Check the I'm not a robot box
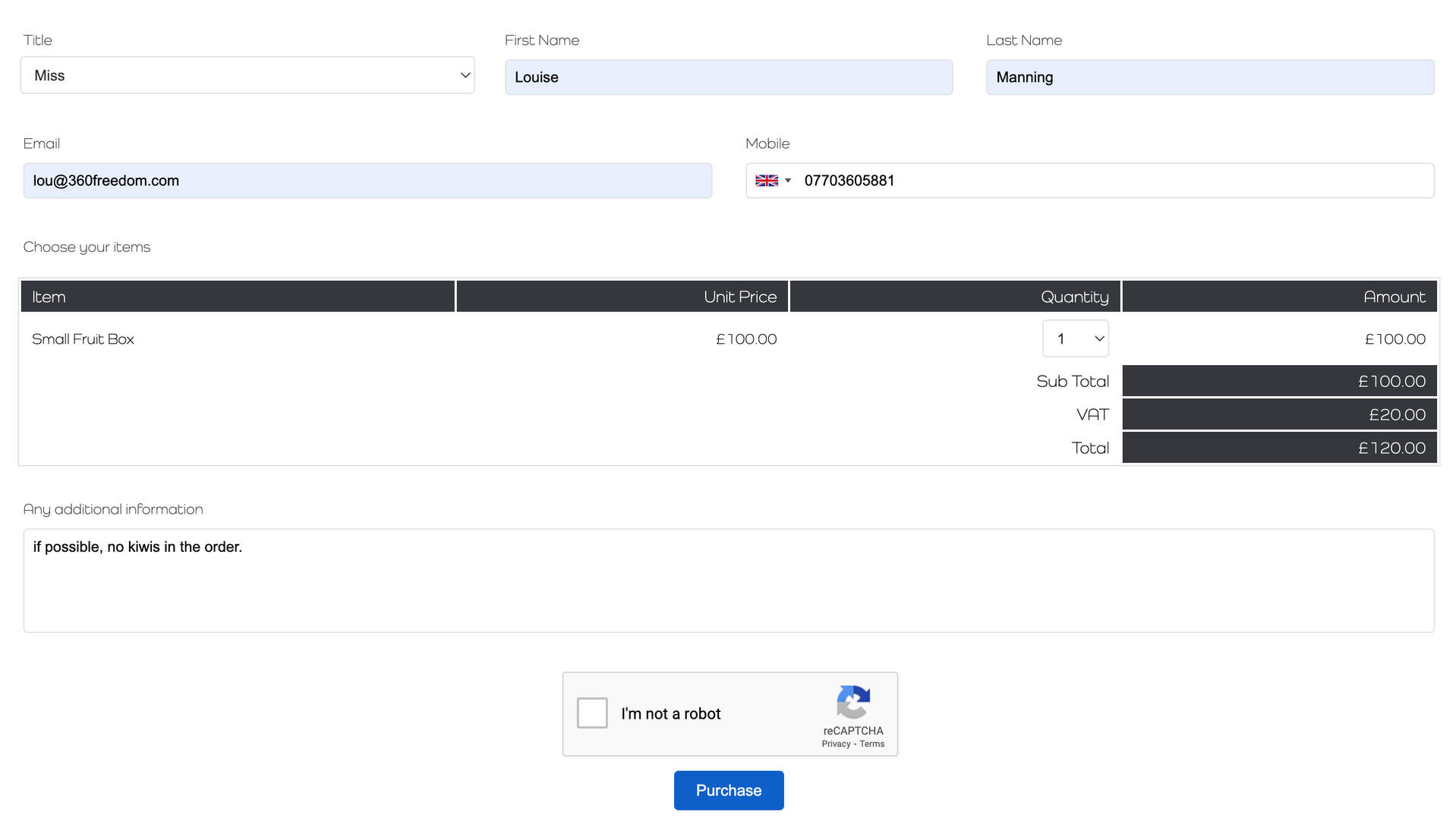1456x828 pixels. (592, 713)
